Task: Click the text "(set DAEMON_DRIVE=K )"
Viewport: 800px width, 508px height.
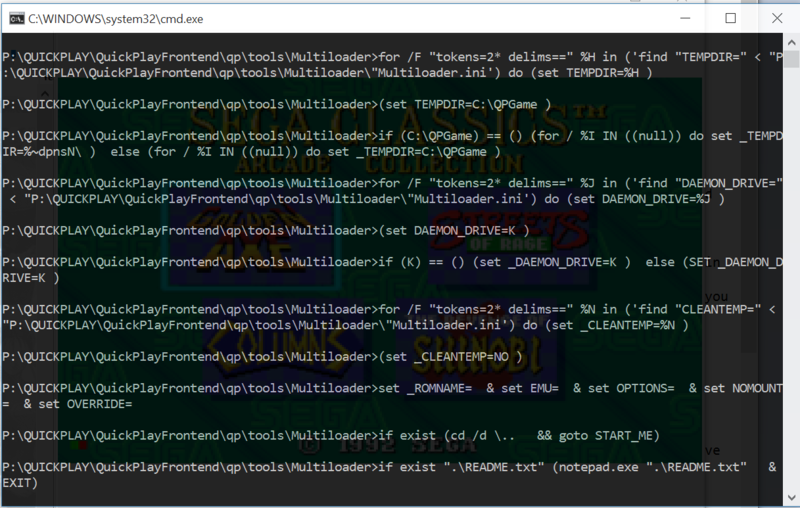Action: click(454, 231)
